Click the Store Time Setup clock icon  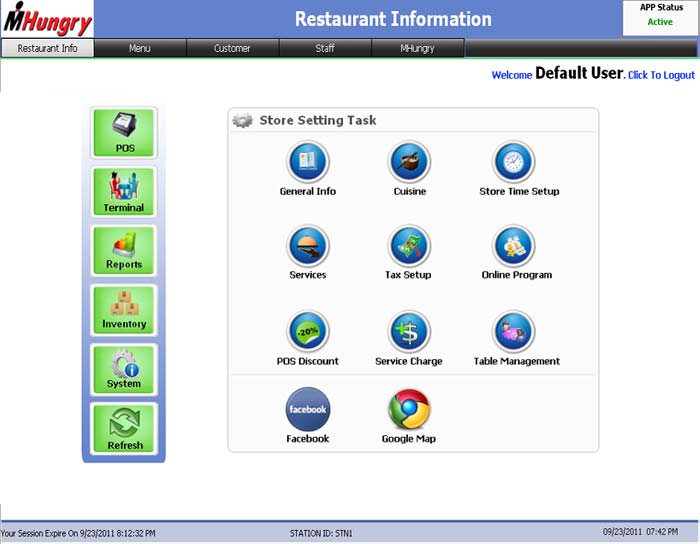pyautogui.click(x=514, y=163)
